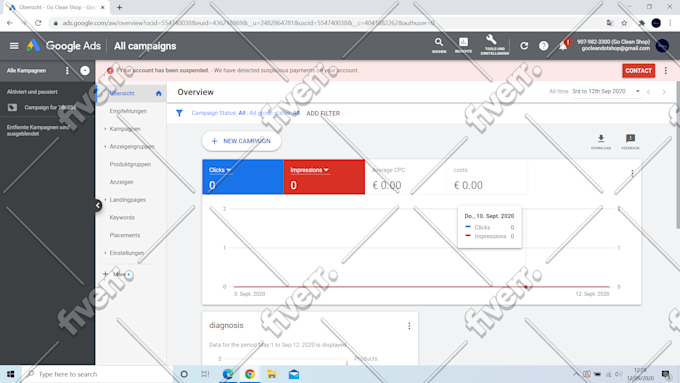This screenshot has width=680, height=383.
Task: Open Produktgruppen page
Action: (x=130, y=164)
